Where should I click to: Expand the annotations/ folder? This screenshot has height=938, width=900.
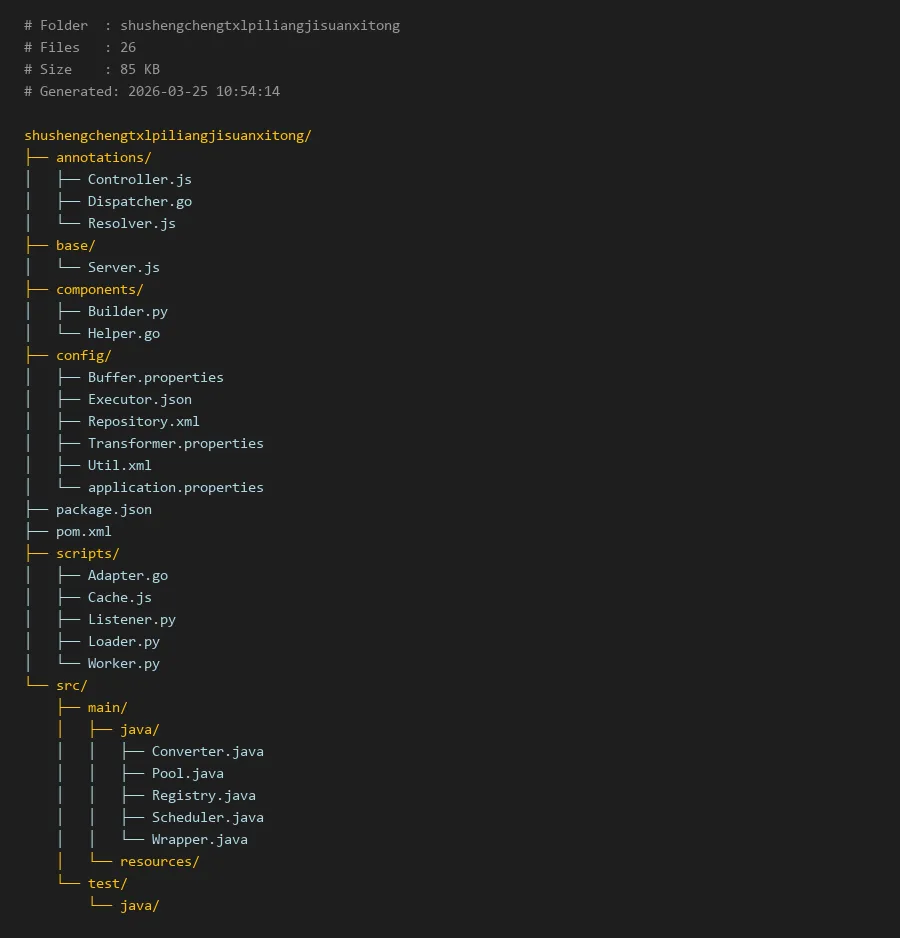tap(103, 157)
